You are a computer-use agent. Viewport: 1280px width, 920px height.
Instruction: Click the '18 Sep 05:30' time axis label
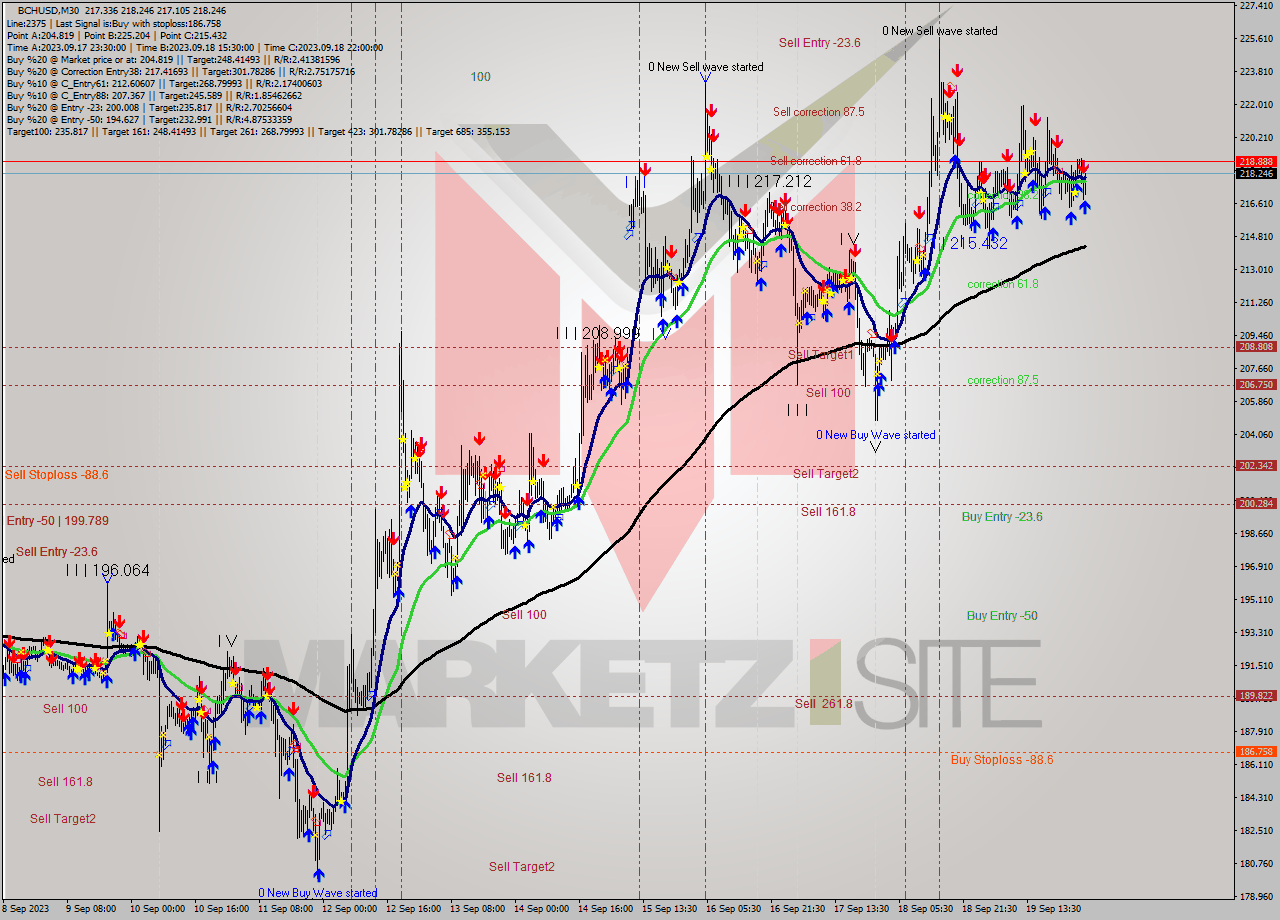click(x=926, y=910)
